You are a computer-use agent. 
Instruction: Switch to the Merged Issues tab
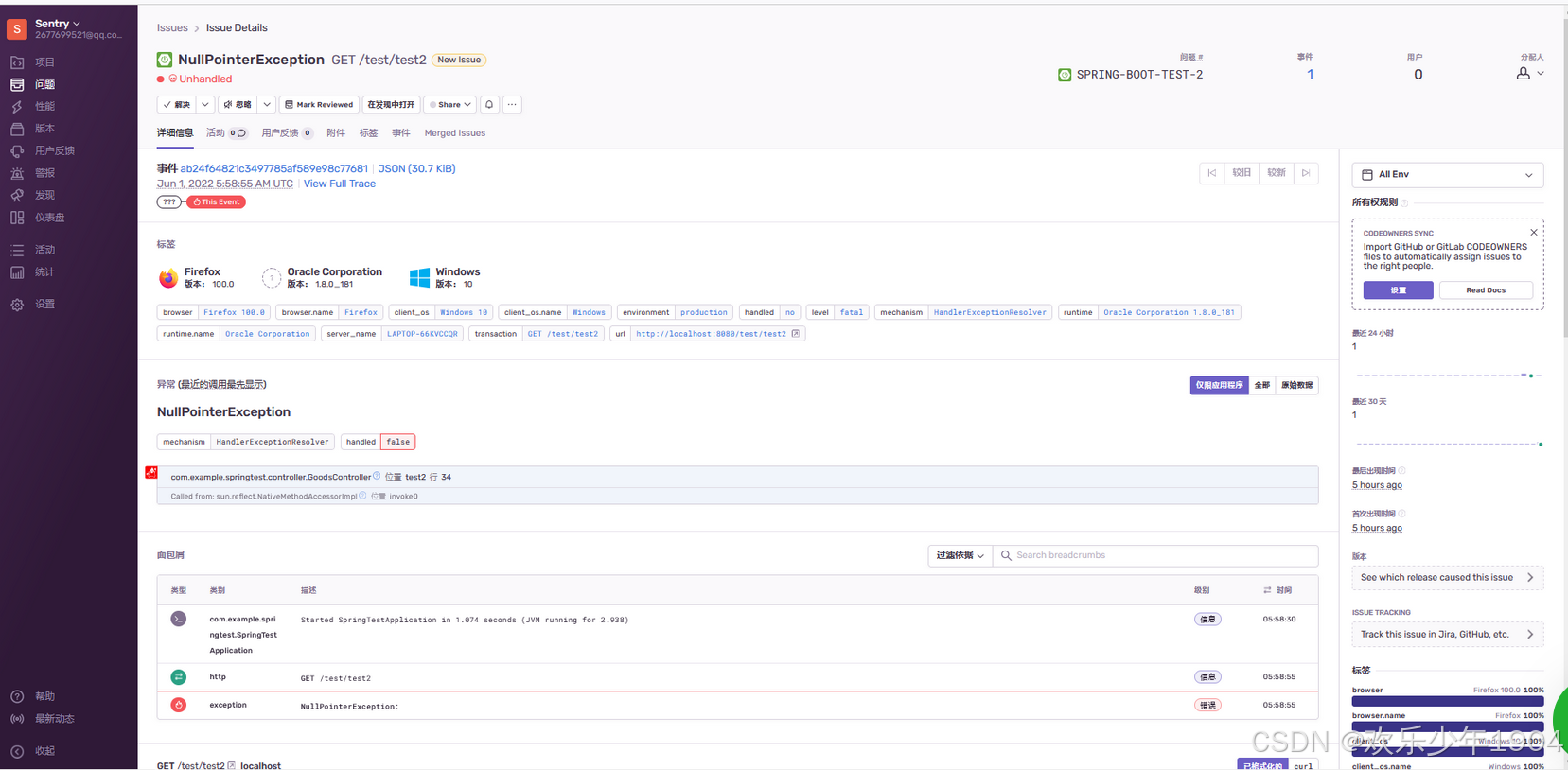tap(454, 133)
